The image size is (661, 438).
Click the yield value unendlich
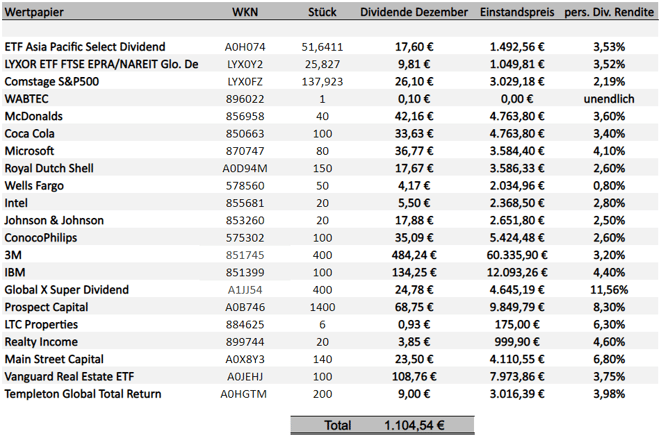pos(609,99)
